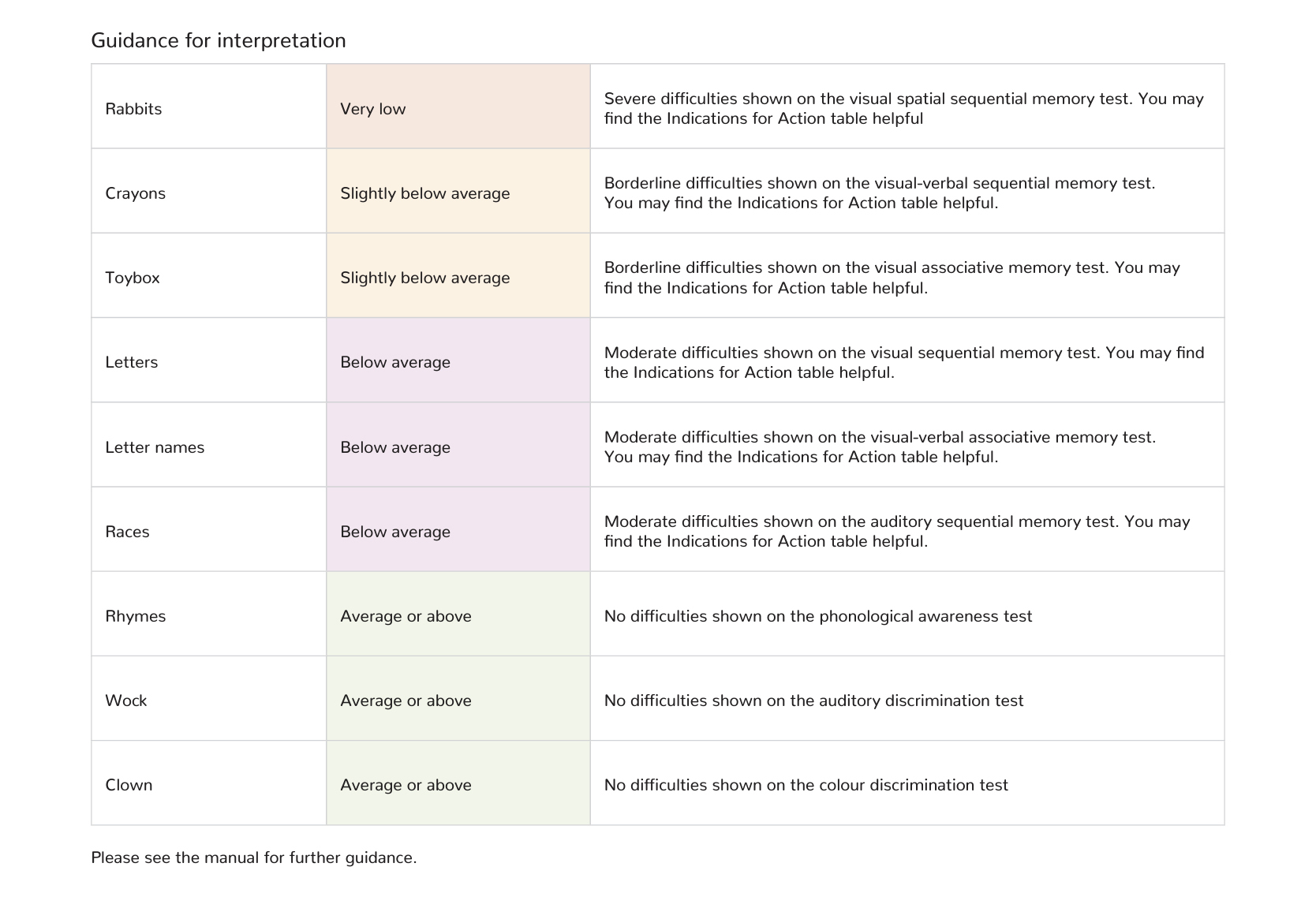This screenshot has width=1316, height=908.
Task: Select the Wock test name cell
Action: click(x=209, y=698)
